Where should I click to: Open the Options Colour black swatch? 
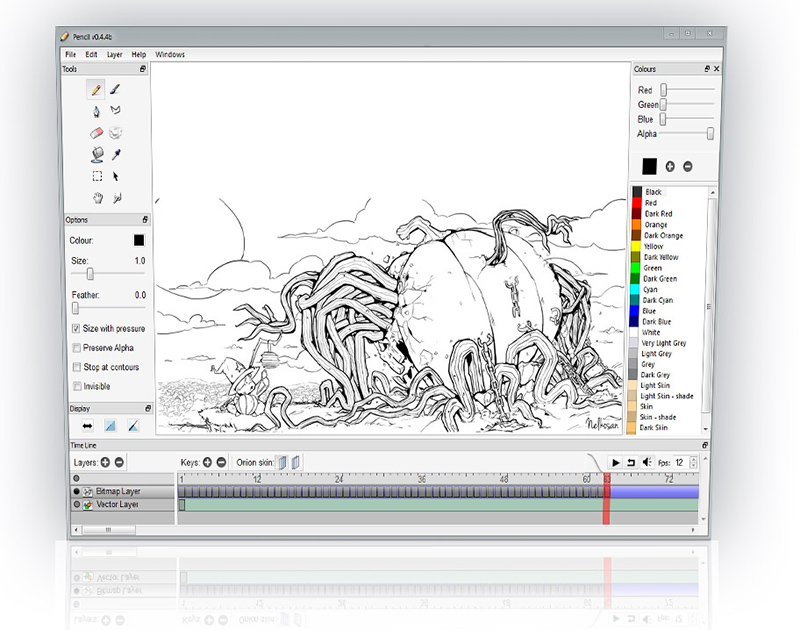[139, 240]
